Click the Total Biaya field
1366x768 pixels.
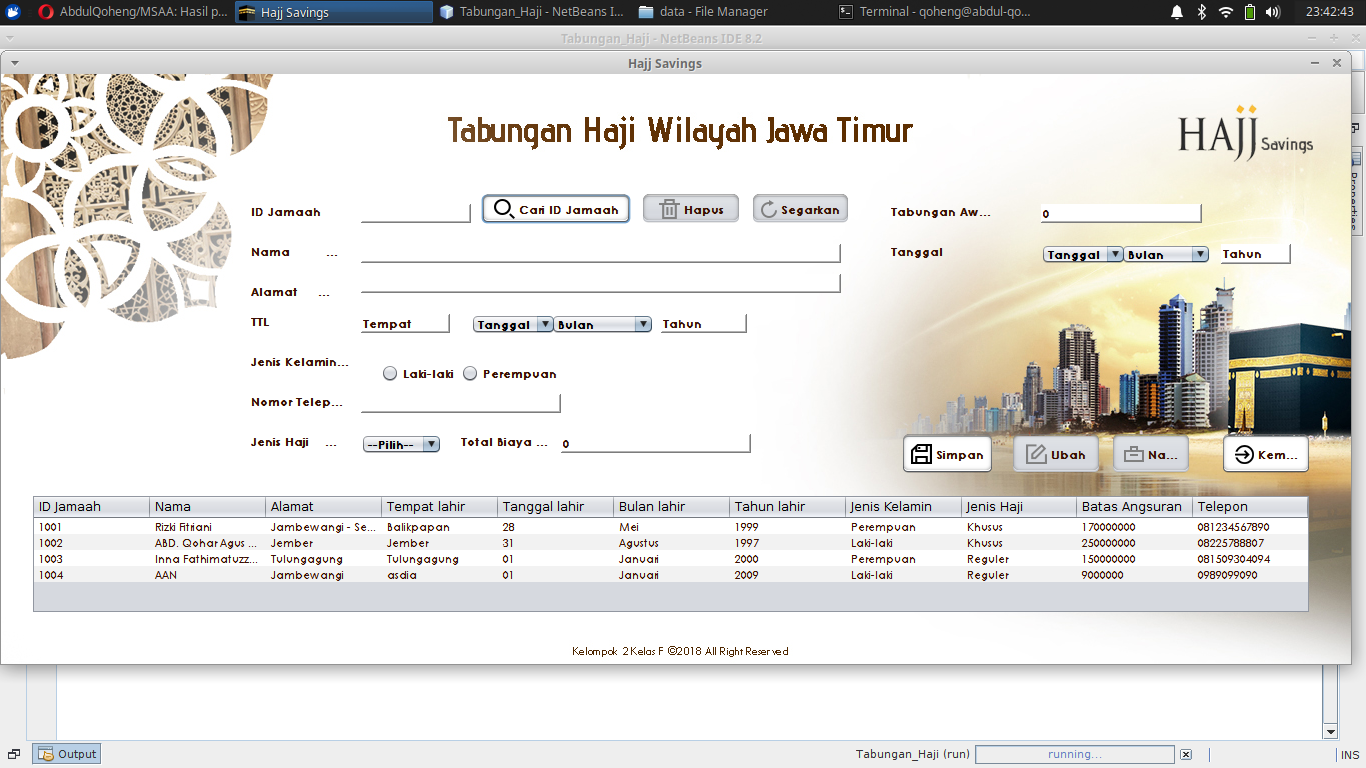click(x=655, y=443)
